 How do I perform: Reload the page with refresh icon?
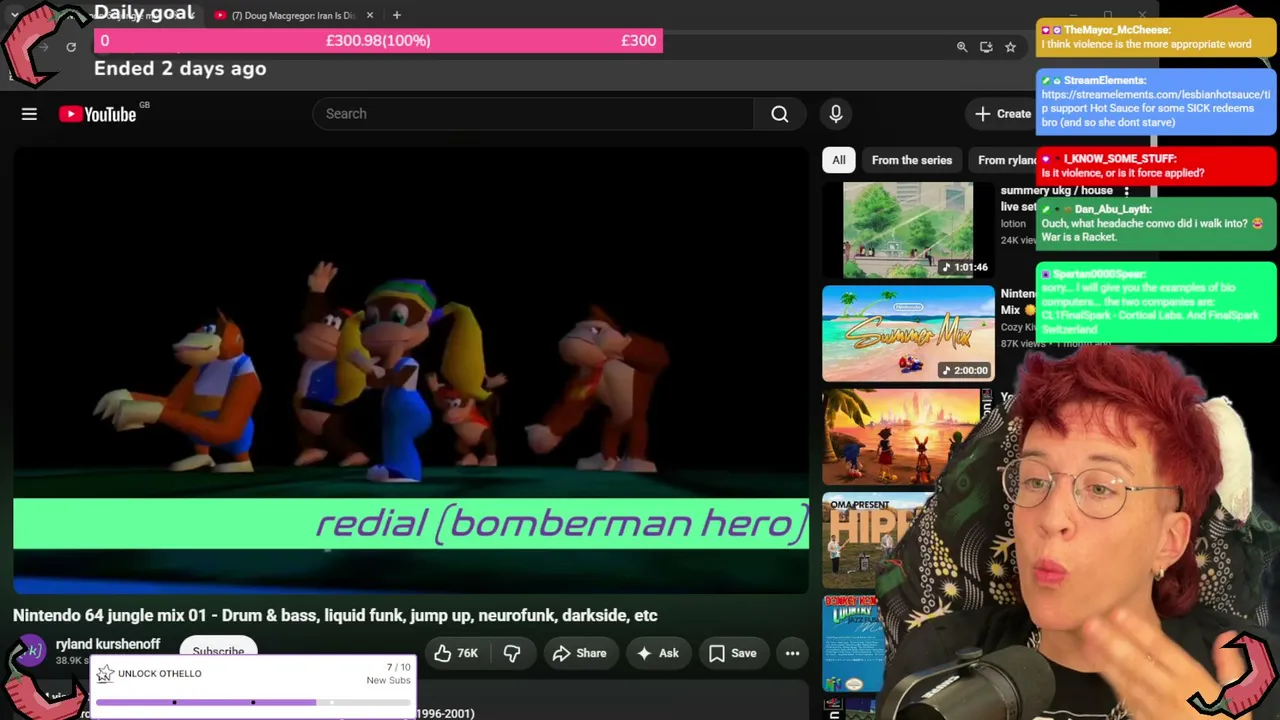click(71, 47)
